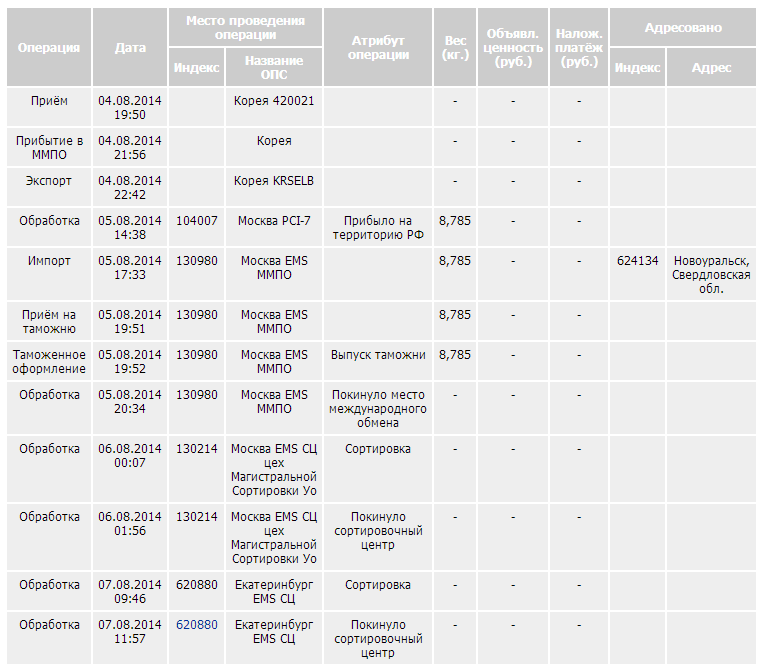Click the date '07.08.2014 11:57'
Viewport: 762px width, 670px height.
[x=130, y=631]
